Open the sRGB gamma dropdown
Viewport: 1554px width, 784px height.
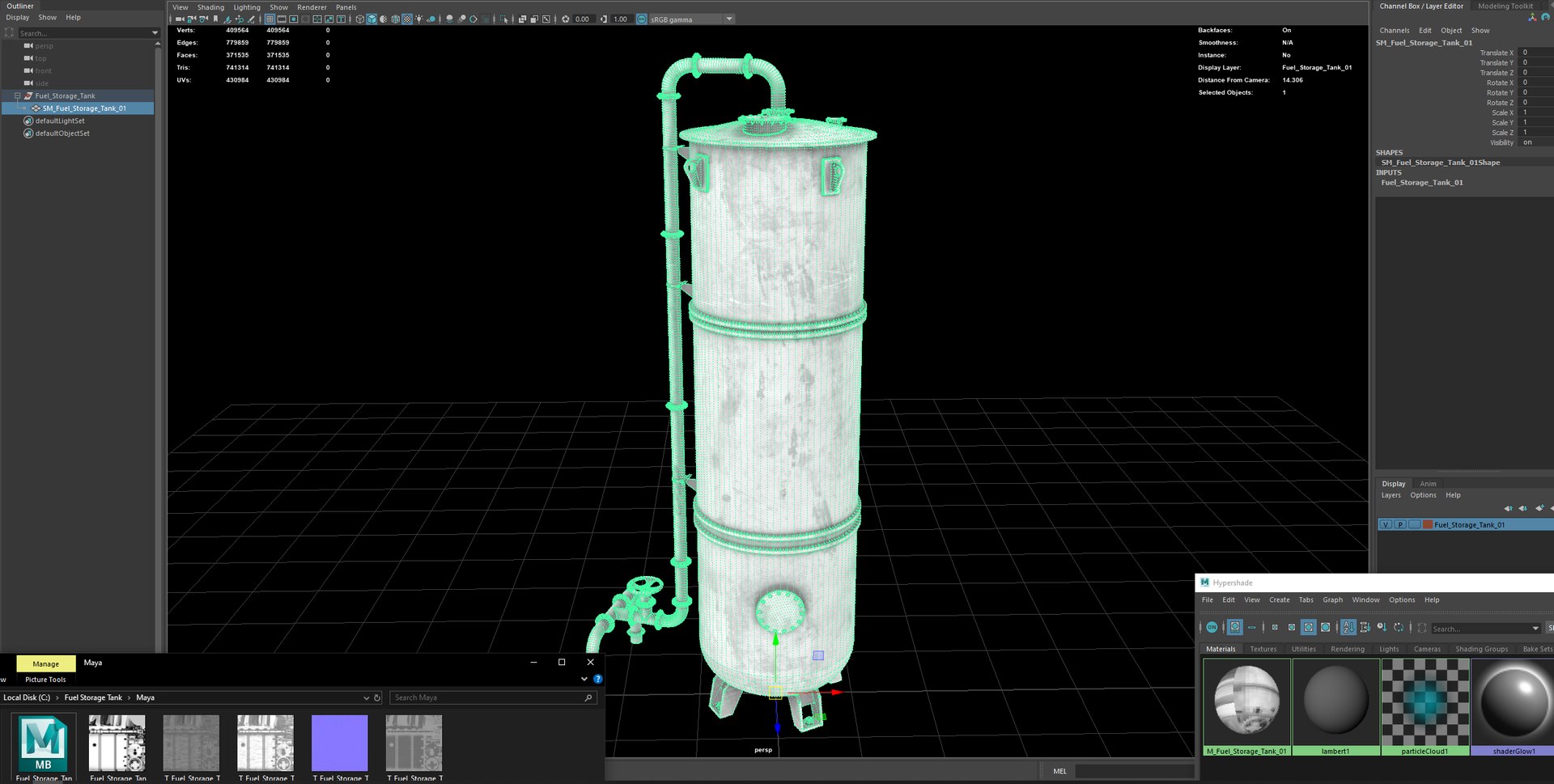point(729,19)
